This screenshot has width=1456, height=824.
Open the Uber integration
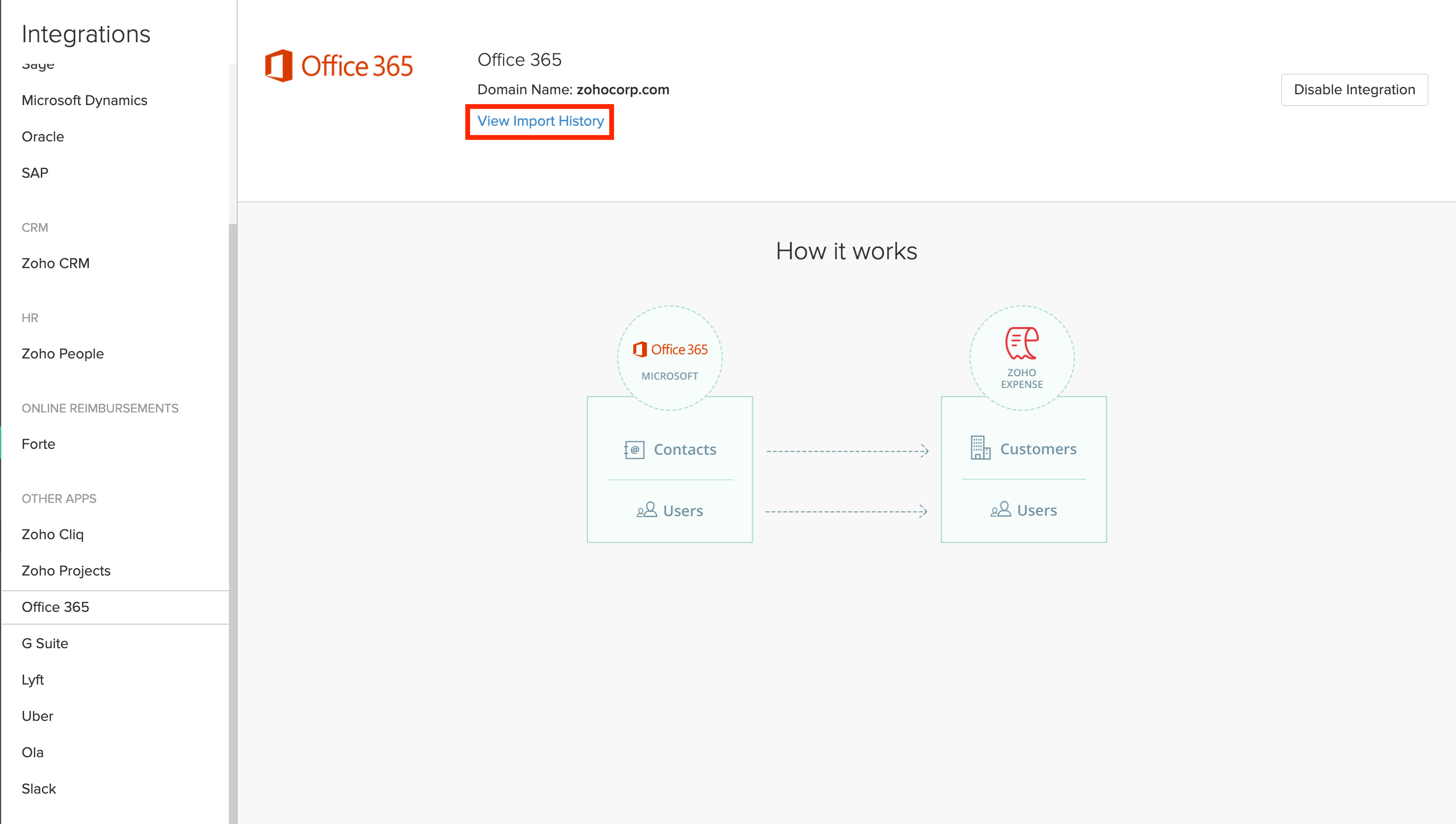tap(37, 716)
